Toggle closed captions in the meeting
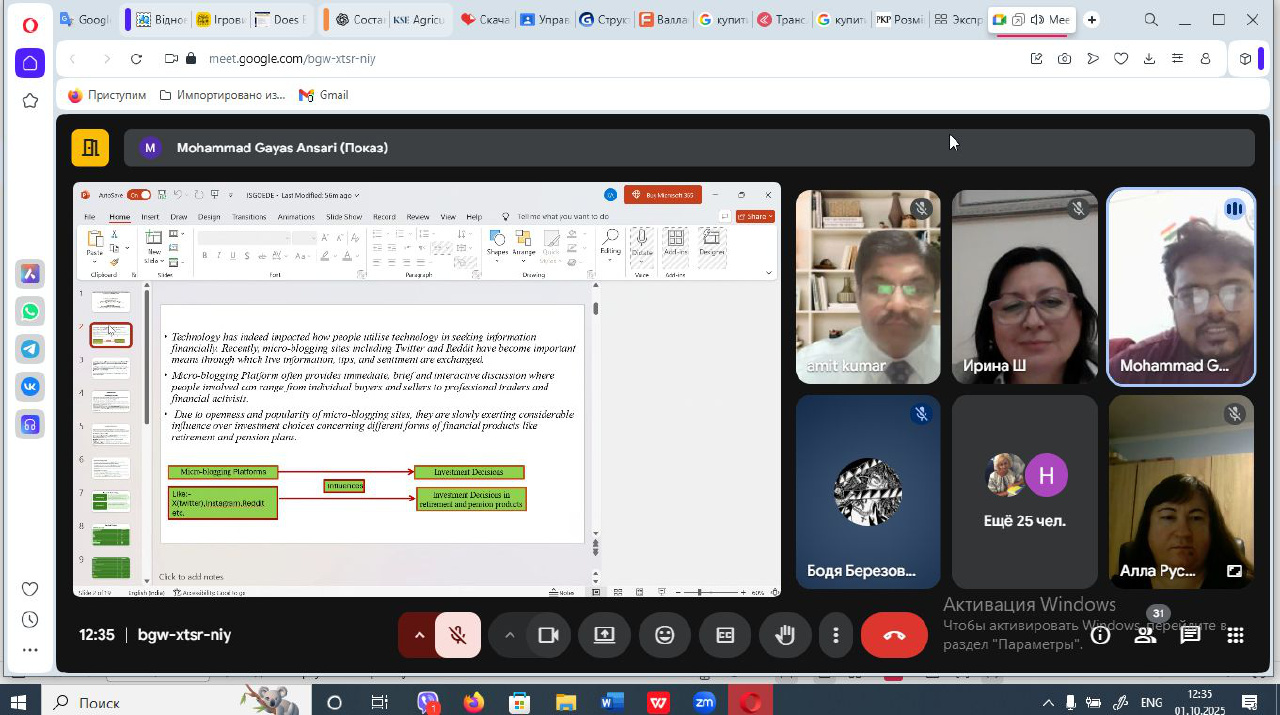Screen dimensions: 1280x715 coord(725,635)
